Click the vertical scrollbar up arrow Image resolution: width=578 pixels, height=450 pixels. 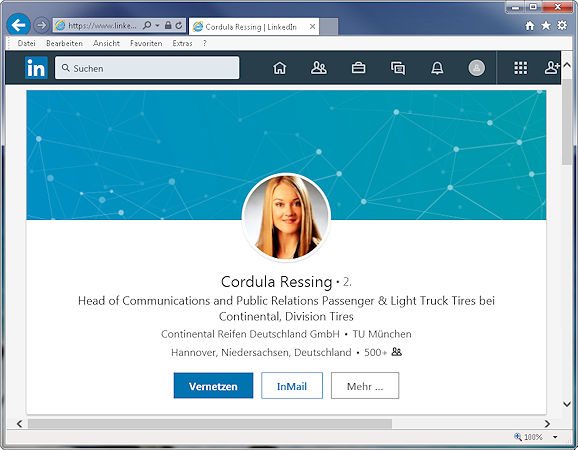click(x=567, y=65)
